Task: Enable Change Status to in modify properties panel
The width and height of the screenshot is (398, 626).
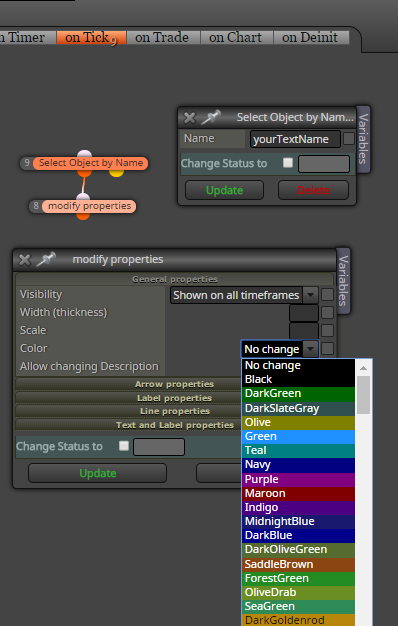Action: tap(124, 446)
